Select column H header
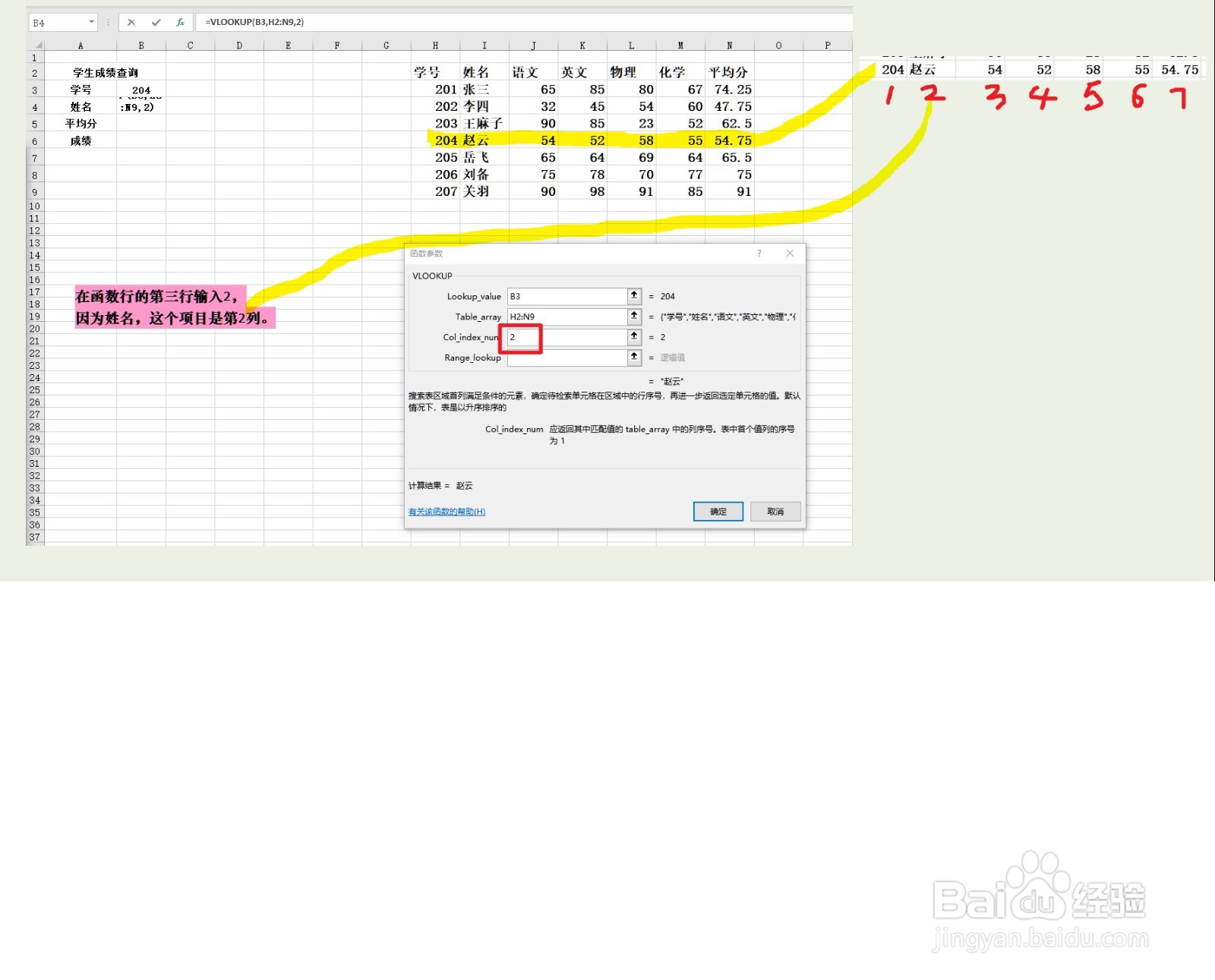The image size is (1215, 980). click(435, 46)
